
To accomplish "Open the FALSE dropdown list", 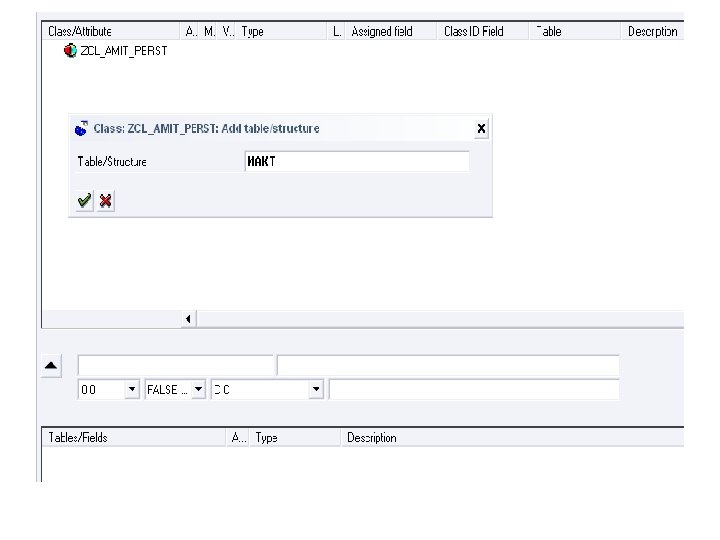I will (198, 389).
